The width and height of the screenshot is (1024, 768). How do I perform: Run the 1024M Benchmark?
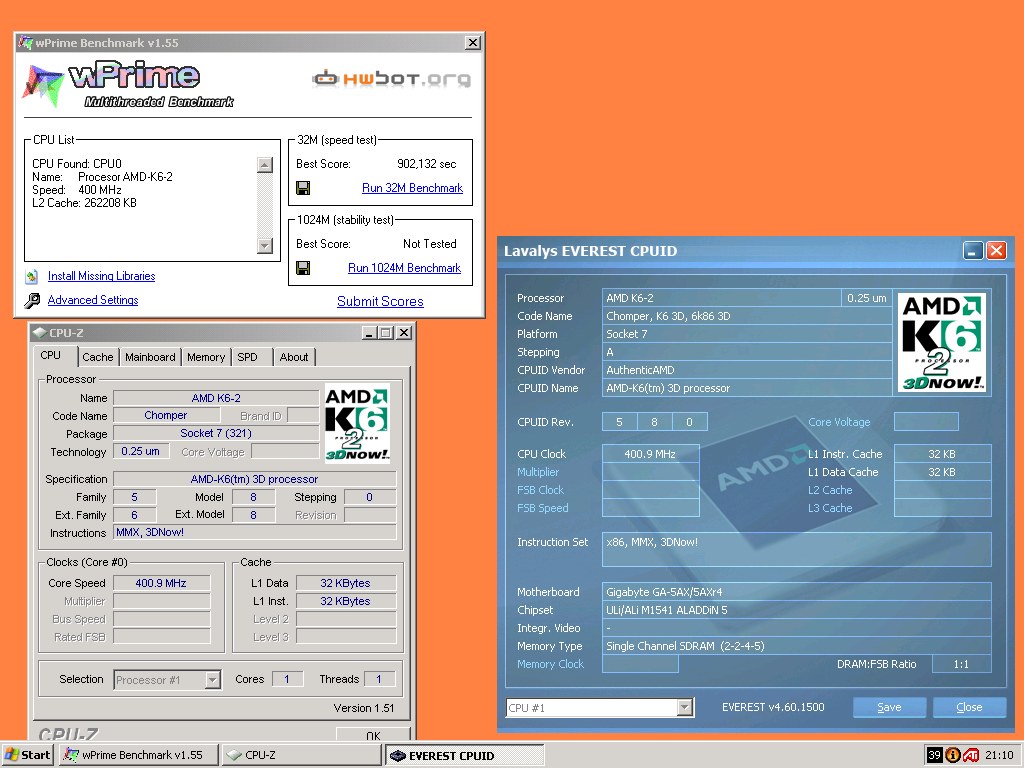click(x=404, y=268)
